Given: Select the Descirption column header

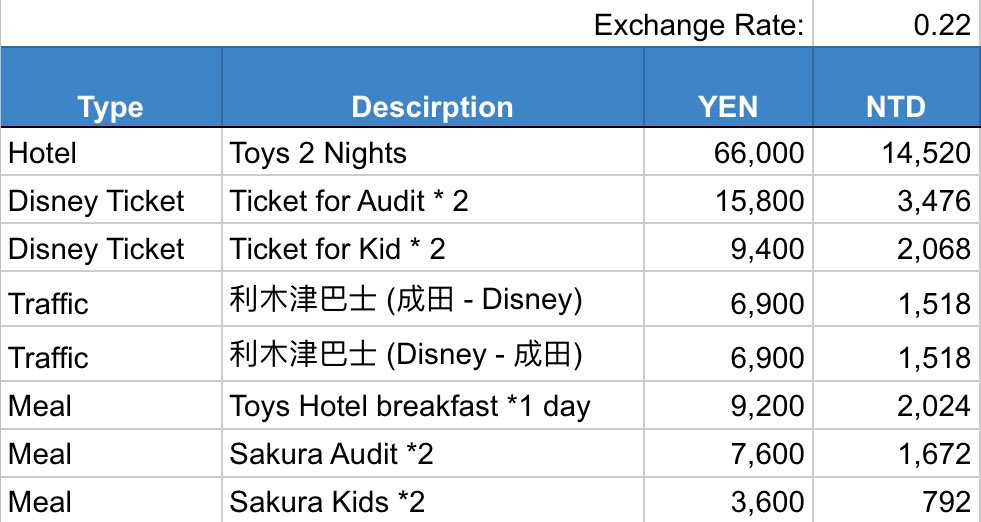Looking at the screenshot, I should tap(432, 107).
